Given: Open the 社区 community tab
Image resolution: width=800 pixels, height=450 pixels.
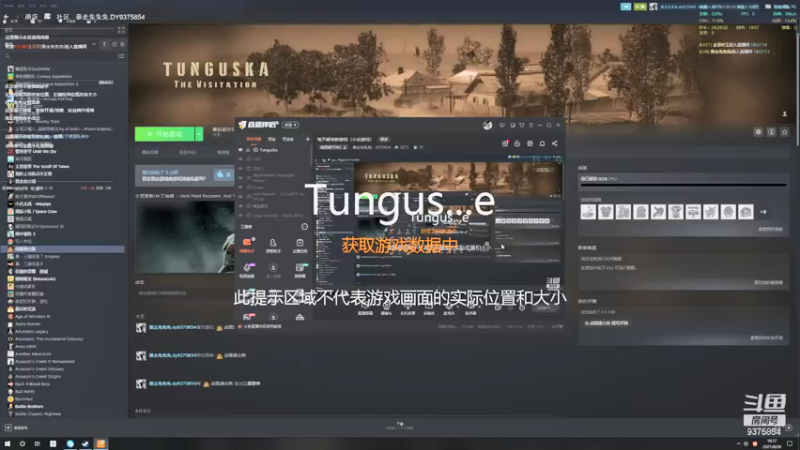Looking at the screenshot, I should [63, 17].
